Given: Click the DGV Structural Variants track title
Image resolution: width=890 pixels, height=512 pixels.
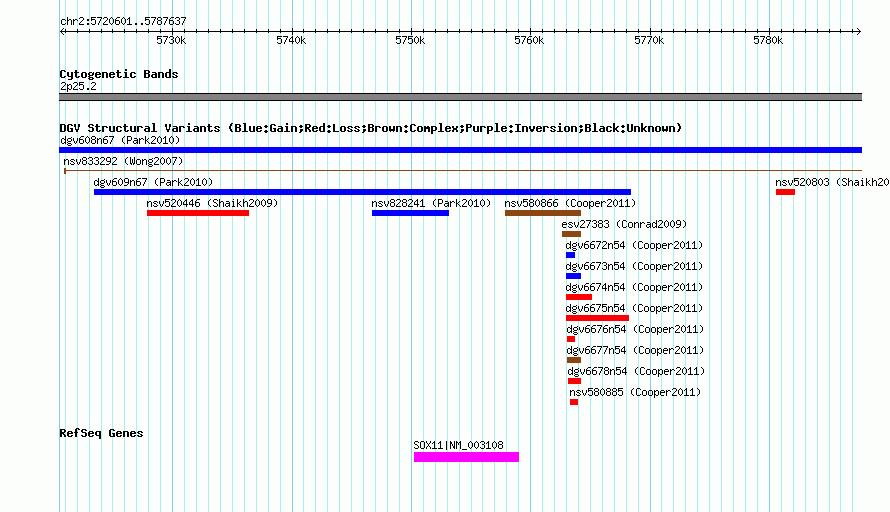Looking at the screenshot, I should [371, 128].
